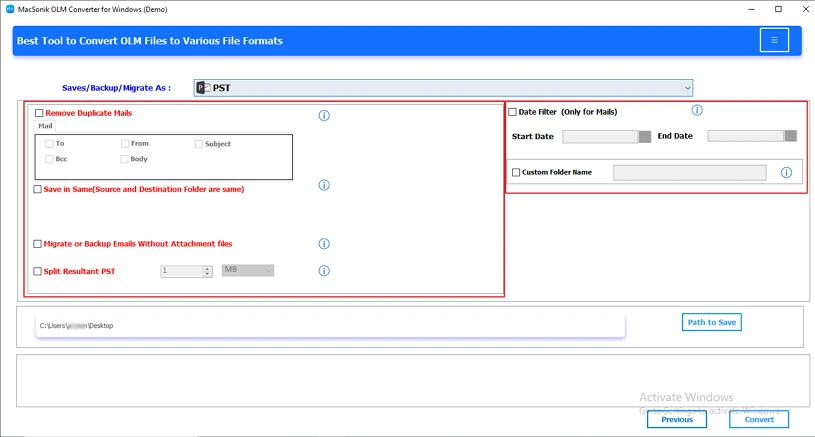Tick the Body checkbox
The image size is (815, 437).
point(124,159)
